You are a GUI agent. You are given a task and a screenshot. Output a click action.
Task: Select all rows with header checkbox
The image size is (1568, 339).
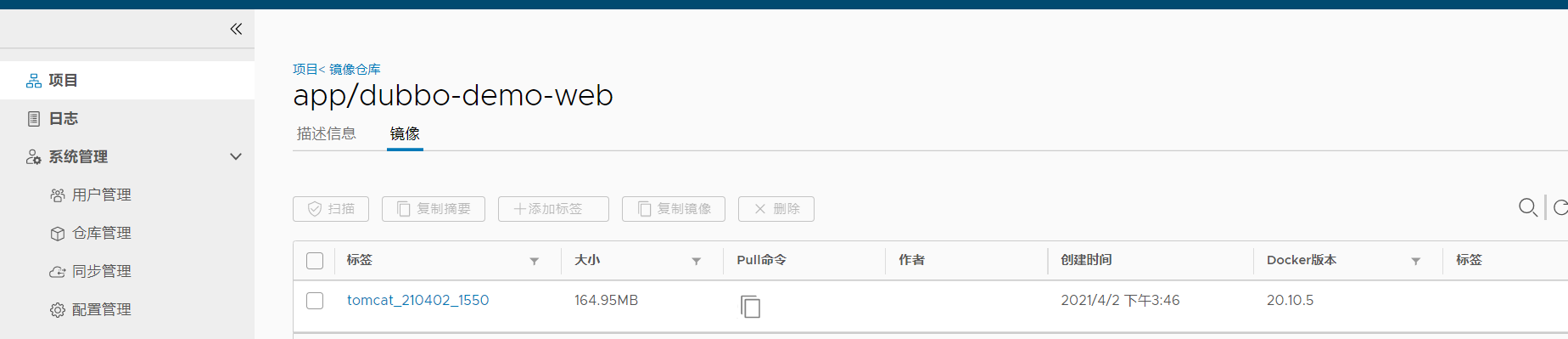pyautogui.click(x=315, y=261)
